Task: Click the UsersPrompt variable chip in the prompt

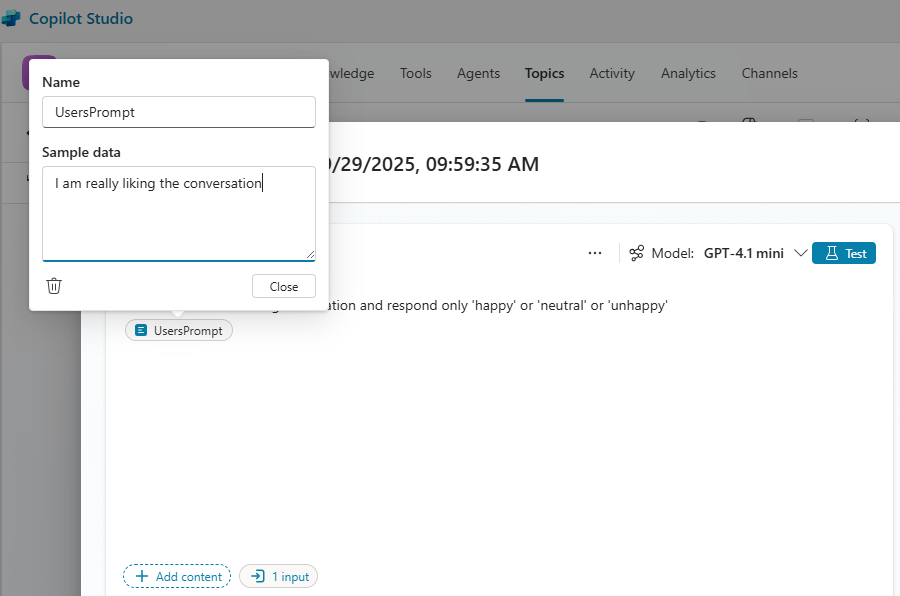Action: (x=179, y=330)
